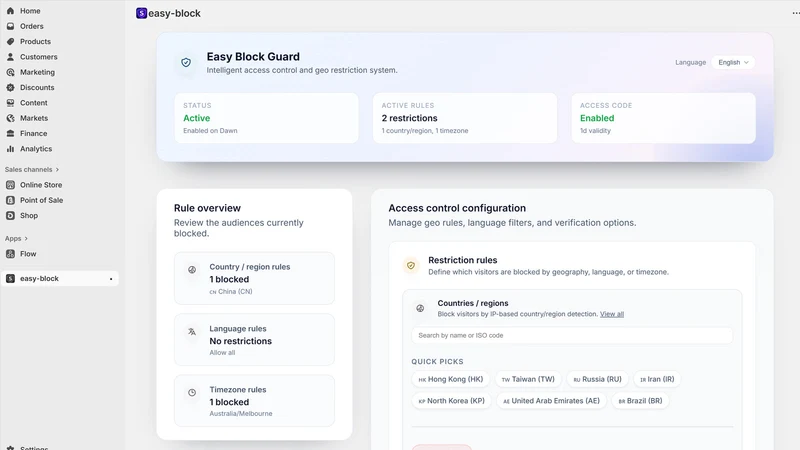Expand the Sales channels section

coord(32,169)
